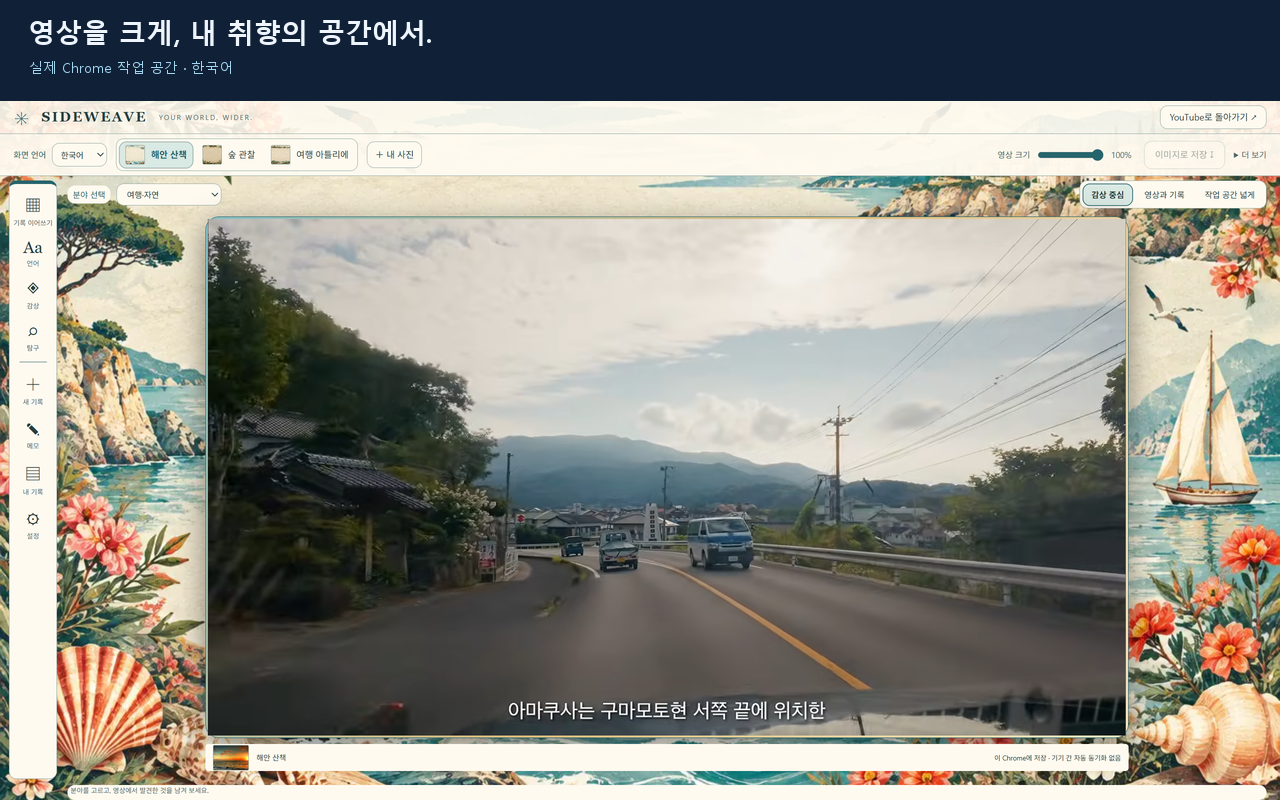Click the sunset thumbnail in the bottom bar
The height and width of the screenshot is (800, 1280).
point(231,757)
